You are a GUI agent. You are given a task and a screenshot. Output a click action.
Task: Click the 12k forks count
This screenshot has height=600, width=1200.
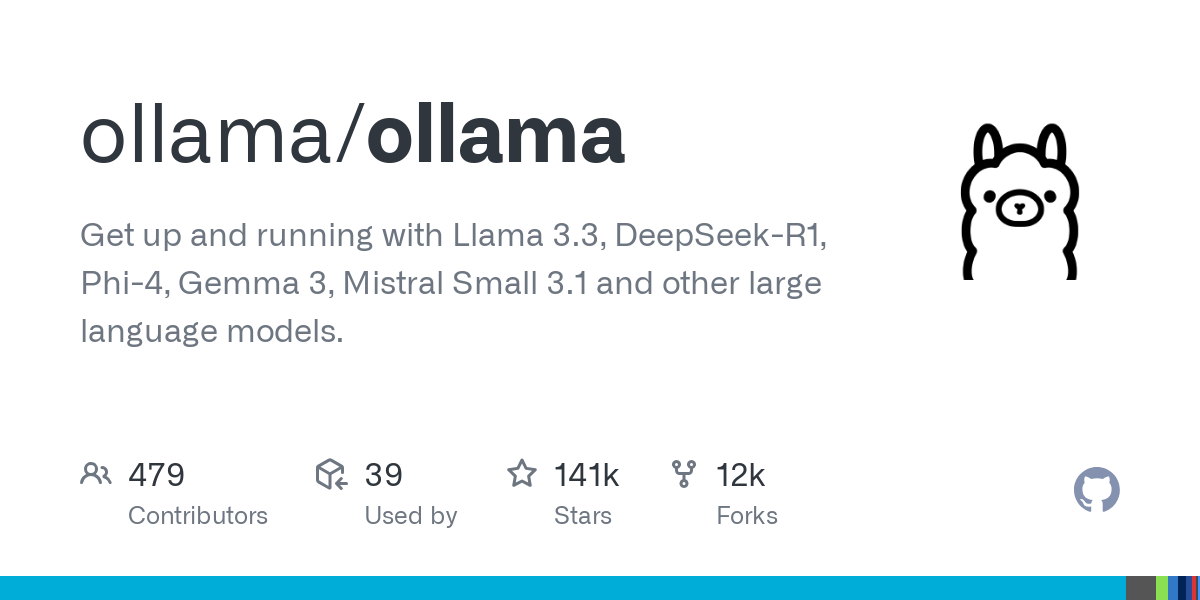(741, 475)
